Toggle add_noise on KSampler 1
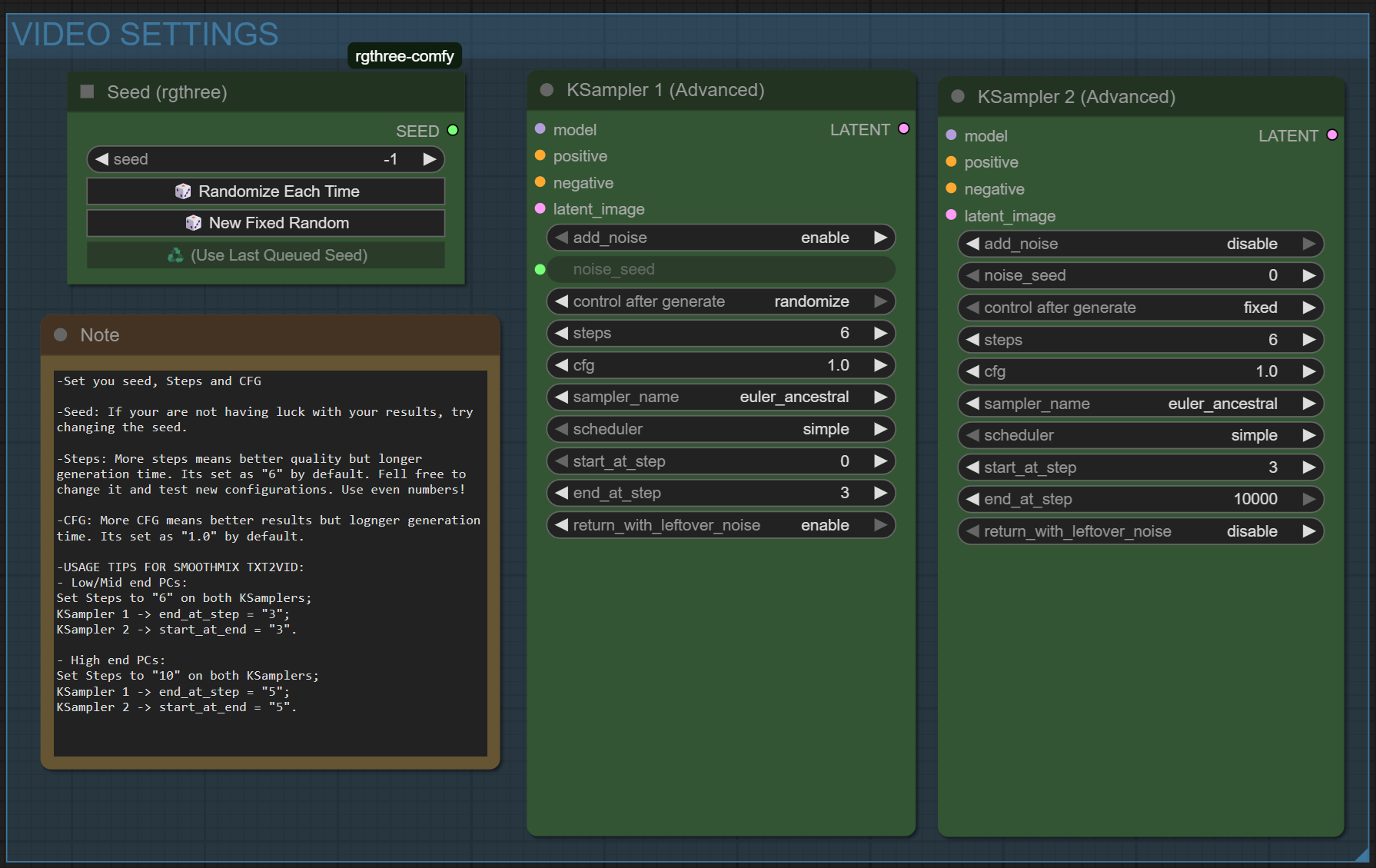Image resolution: width=1376 pixels, height=868 pixels. click(720, 238)
